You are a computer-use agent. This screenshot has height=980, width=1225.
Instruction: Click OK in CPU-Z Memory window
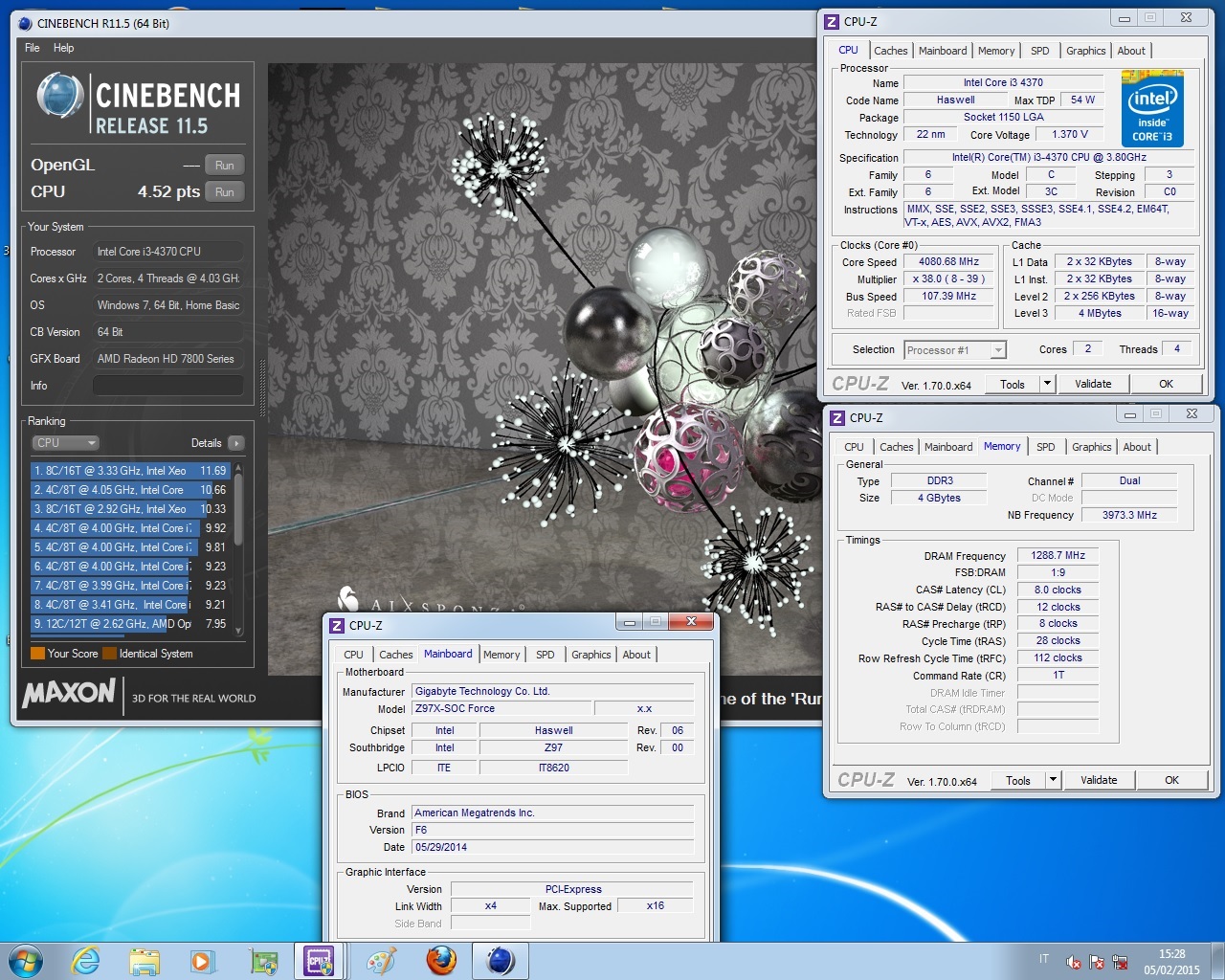(x=1171, y=780)
